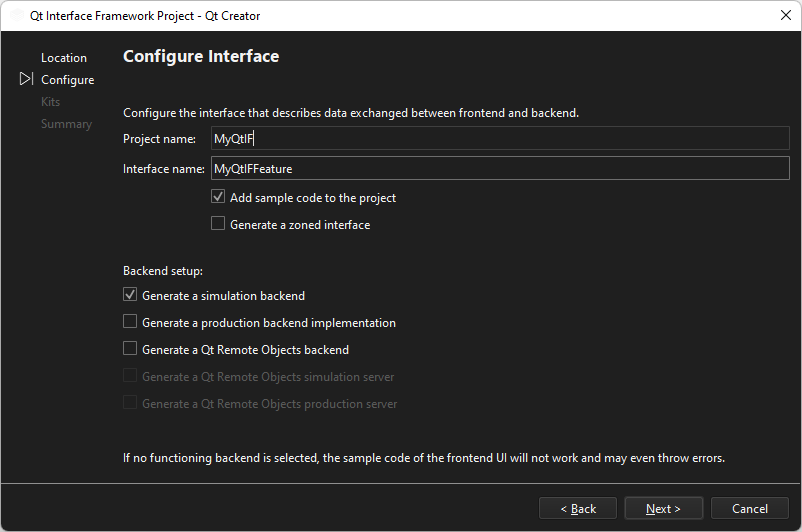Viewport: 802px width, 532px height.
Task: Enable Generate a zoned interface
Action: 218,225
